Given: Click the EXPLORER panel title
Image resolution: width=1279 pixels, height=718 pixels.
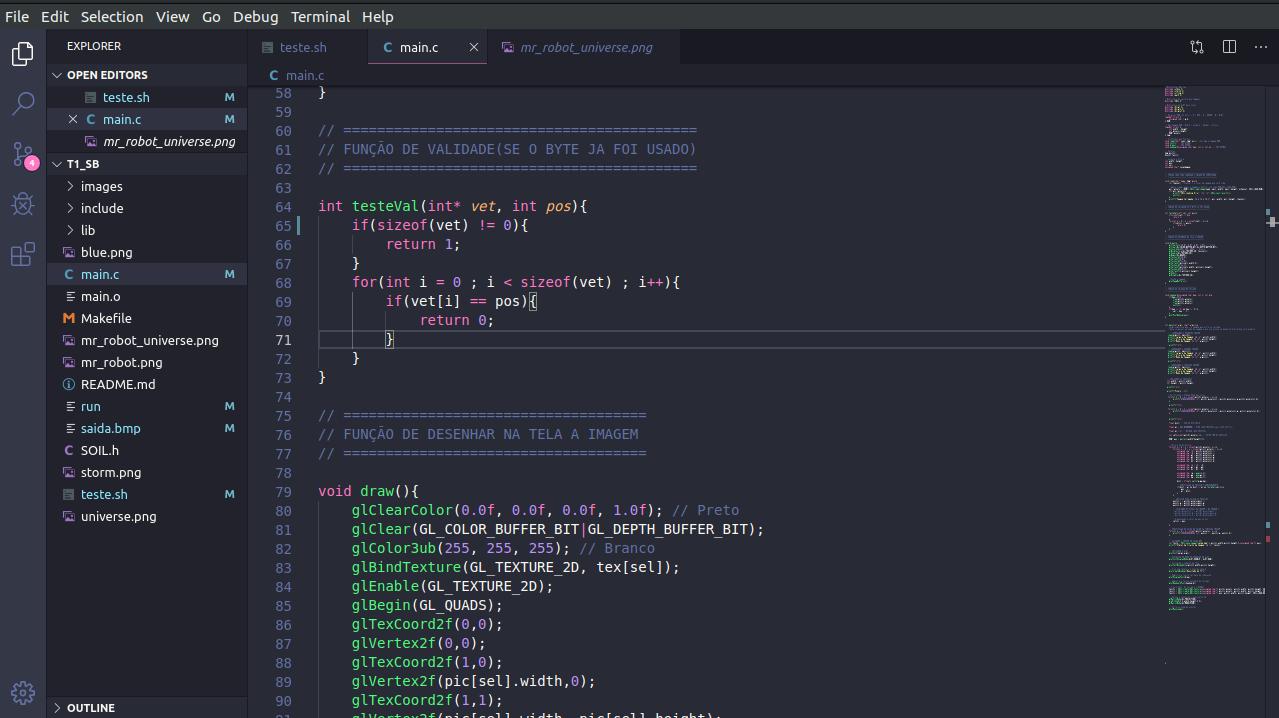Looking at the screenshot, I should click(94, 46).
